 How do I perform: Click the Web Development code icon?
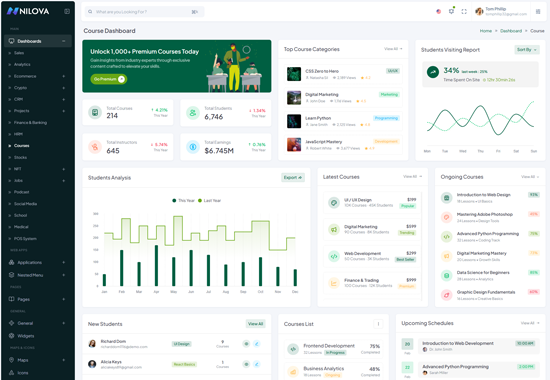(x=334, y=256)
